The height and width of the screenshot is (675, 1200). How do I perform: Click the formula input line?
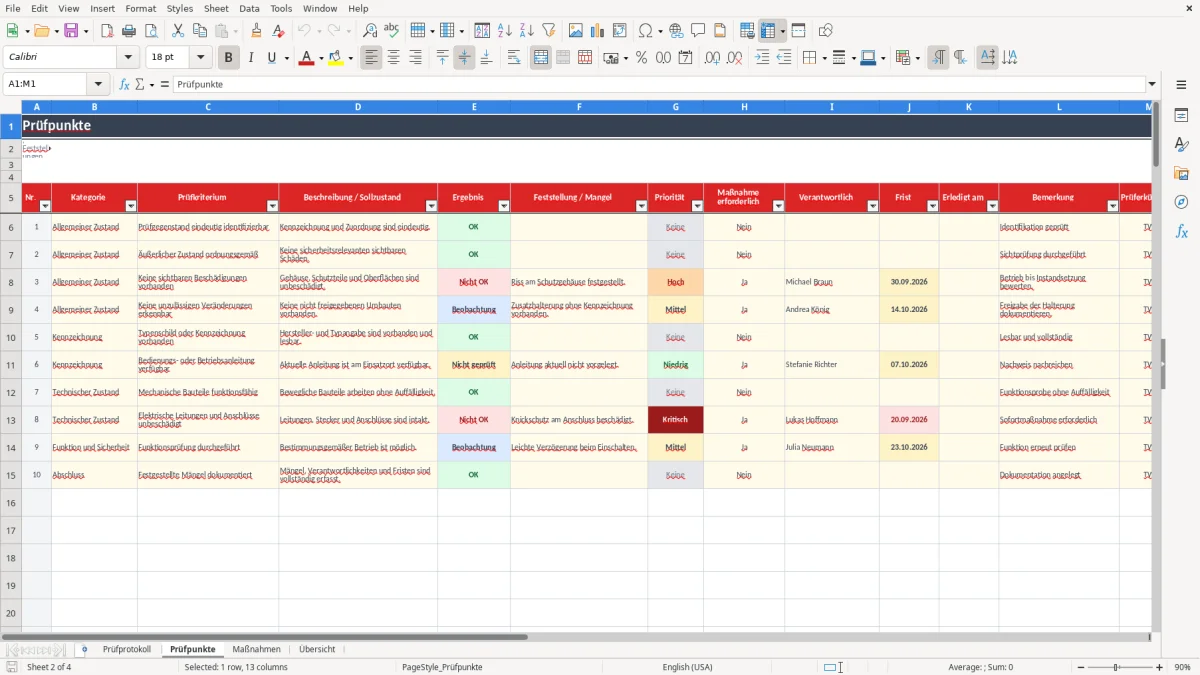point(658,85)
